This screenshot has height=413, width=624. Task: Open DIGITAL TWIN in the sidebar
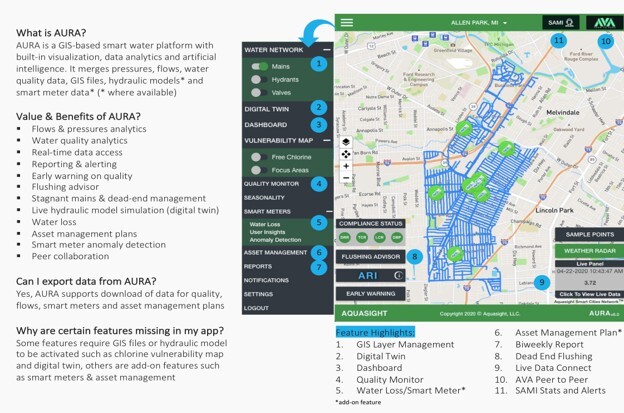(x=267, y=109)
